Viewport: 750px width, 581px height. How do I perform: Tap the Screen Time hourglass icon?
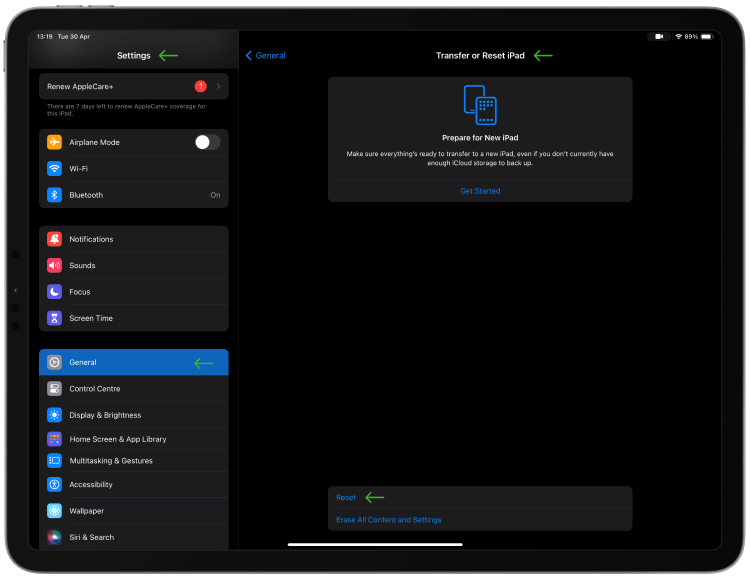click(54, 318)
